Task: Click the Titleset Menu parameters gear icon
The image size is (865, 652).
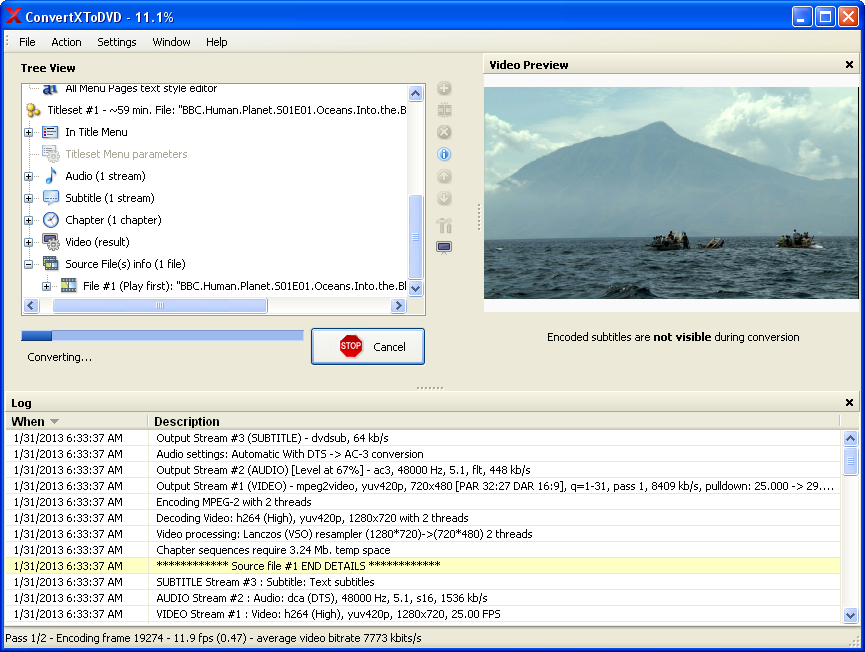Action: 51,154
